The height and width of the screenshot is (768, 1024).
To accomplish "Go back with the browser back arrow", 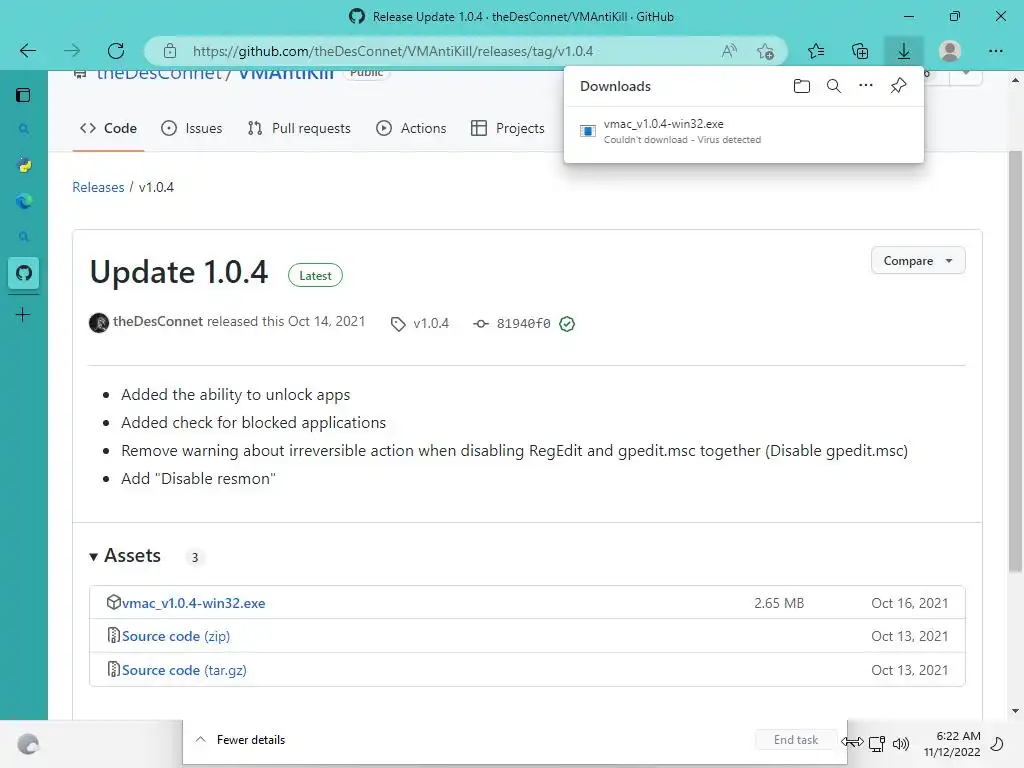I will [x=27, y=51].
